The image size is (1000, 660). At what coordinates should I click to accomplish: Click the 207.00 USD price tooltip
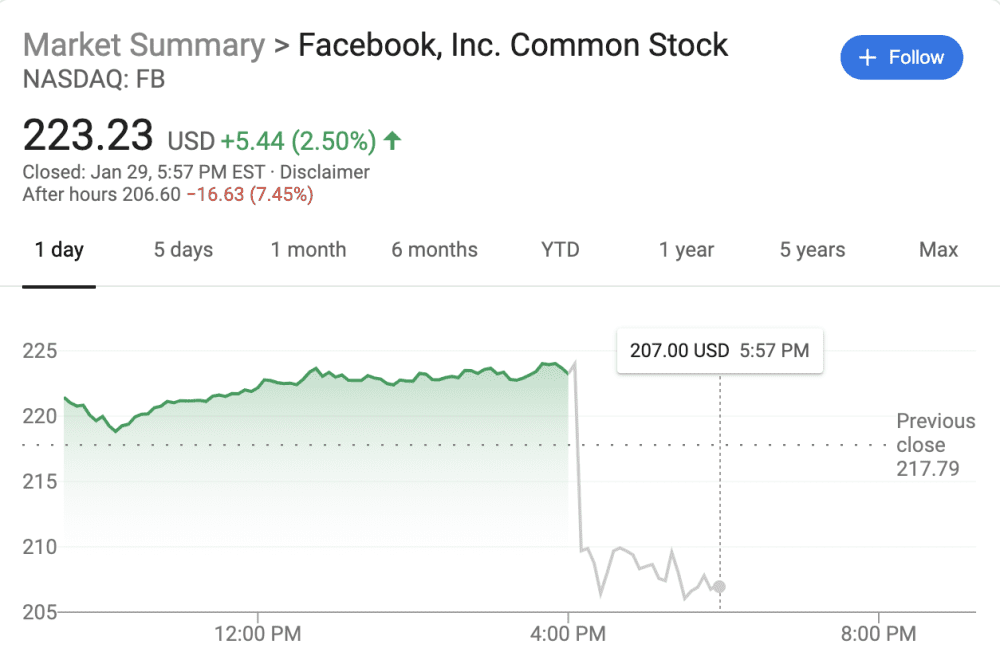coord(719,351)
